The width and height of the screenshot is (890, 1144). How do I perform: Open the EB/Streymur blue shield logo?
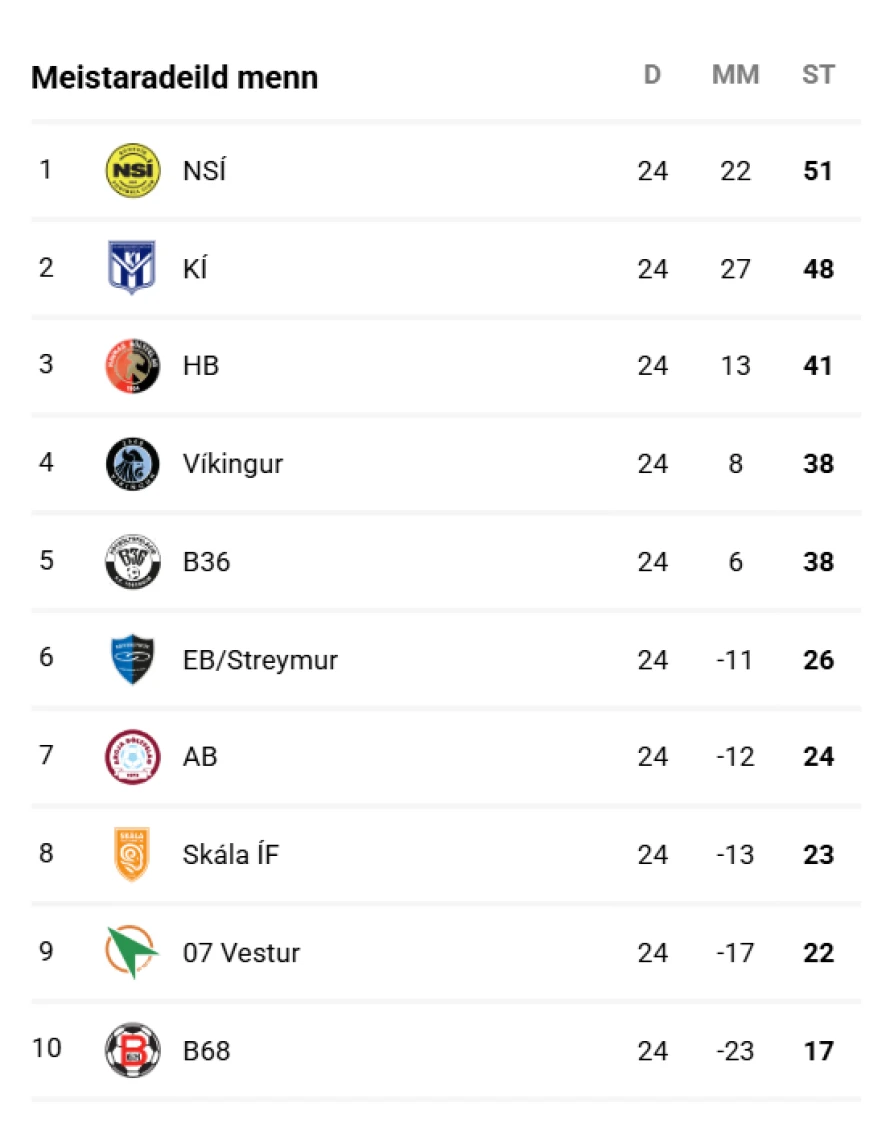click(x=132, y=659)
